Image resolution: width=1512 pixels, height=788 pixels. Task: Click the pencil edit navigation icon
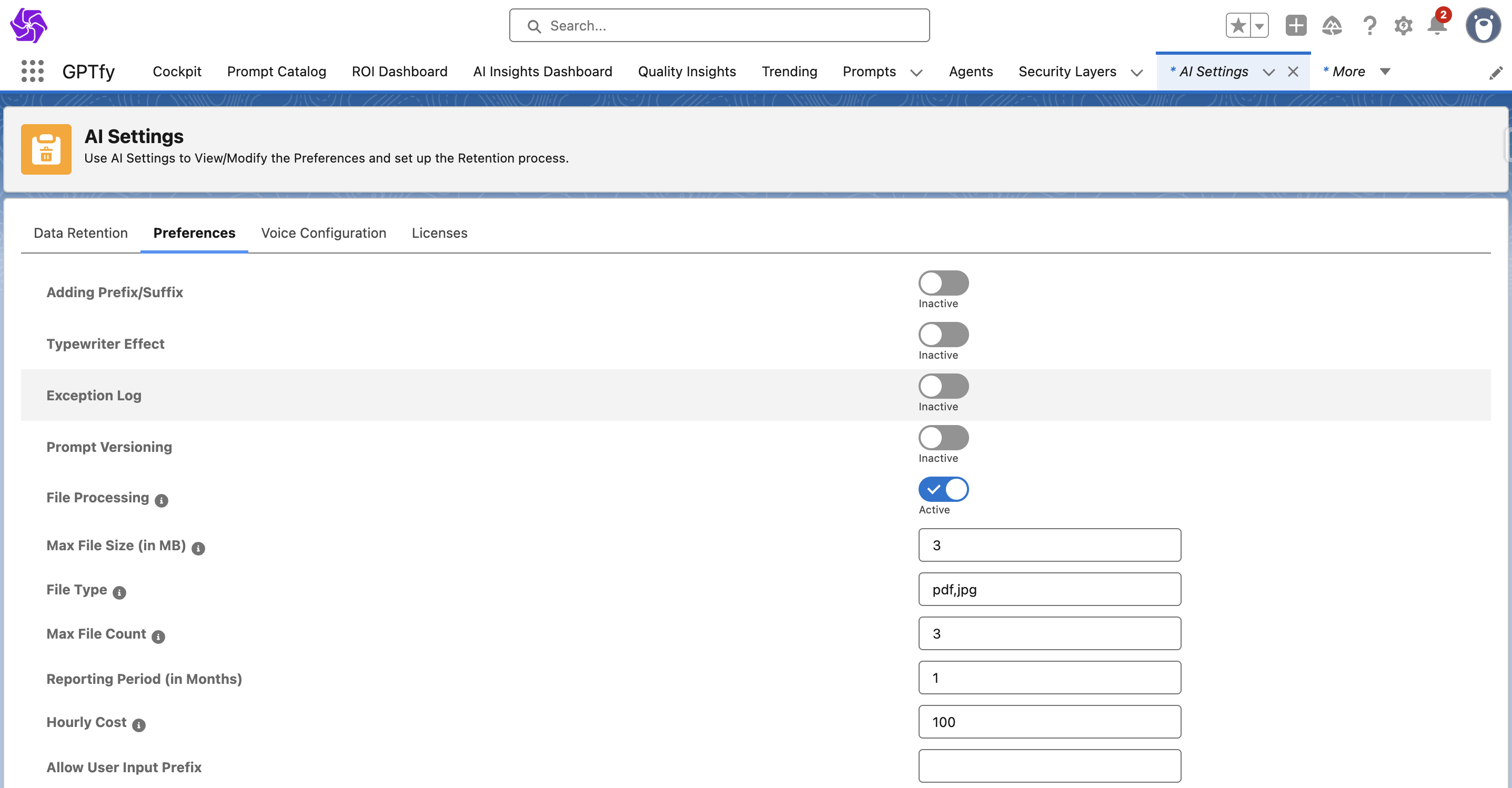point(1496,73)
